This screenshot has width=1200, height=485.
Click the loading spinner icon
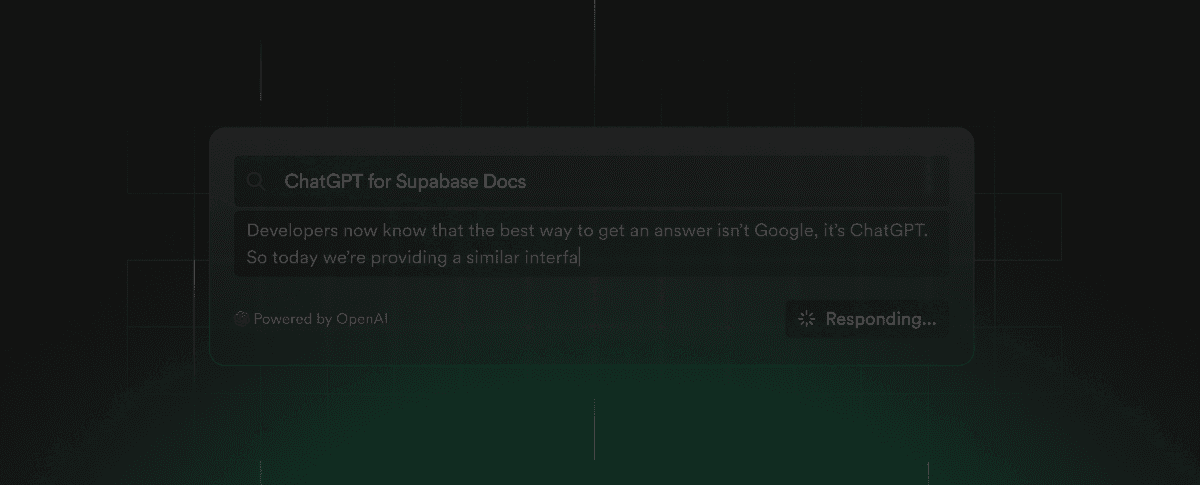[x=806, y=319]
